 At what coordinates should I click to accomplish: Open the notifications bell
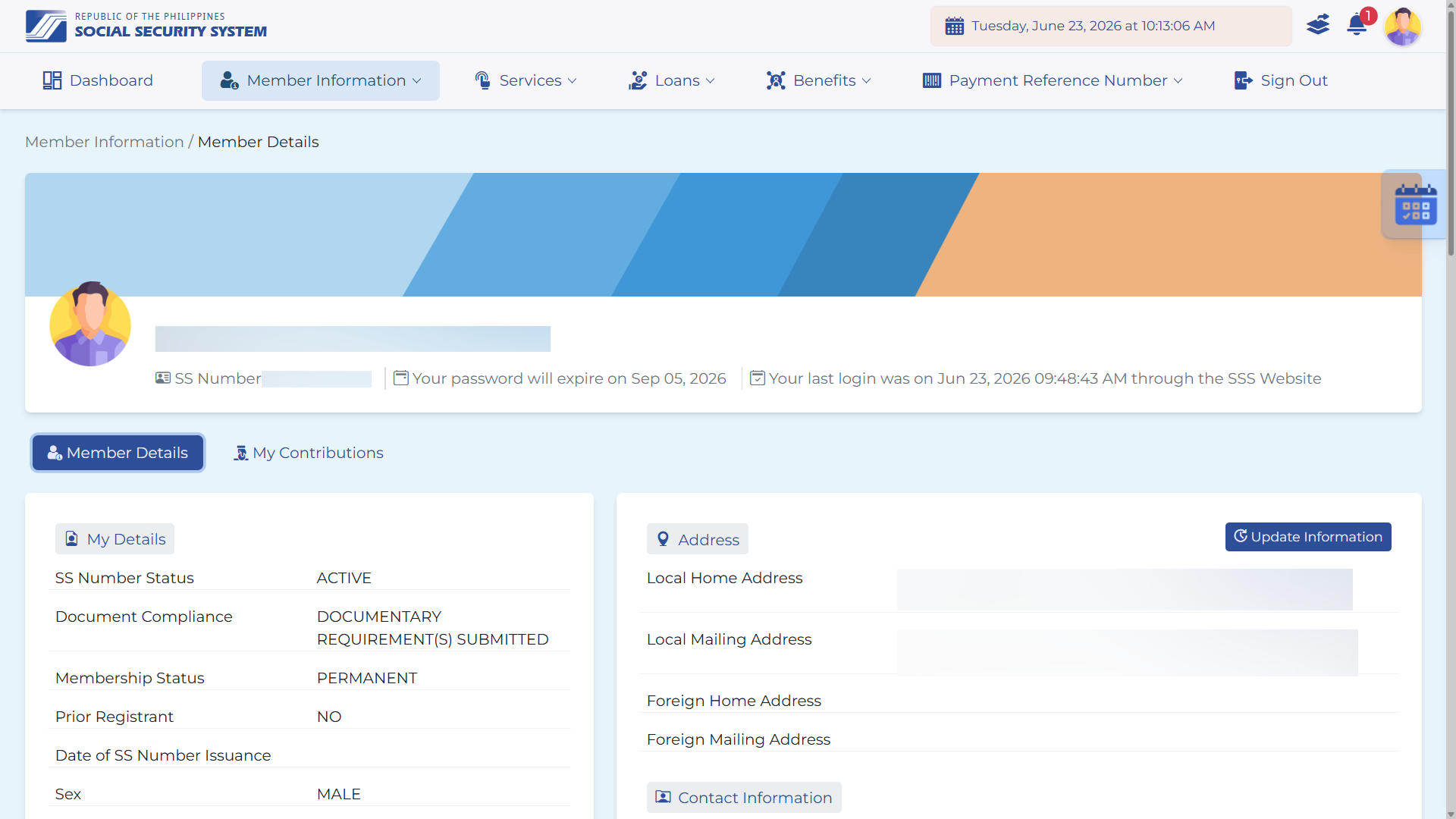(x=1357, y=25)
